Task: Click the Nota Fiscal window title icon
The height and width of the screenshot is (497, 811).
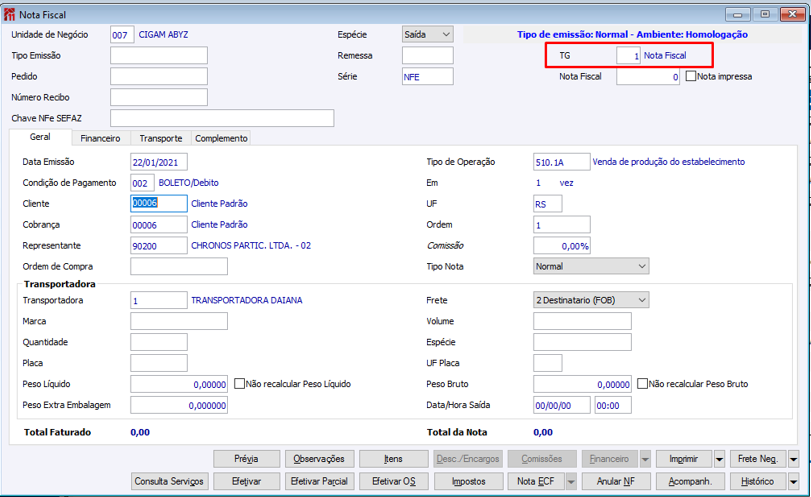Action: [9, 14]
